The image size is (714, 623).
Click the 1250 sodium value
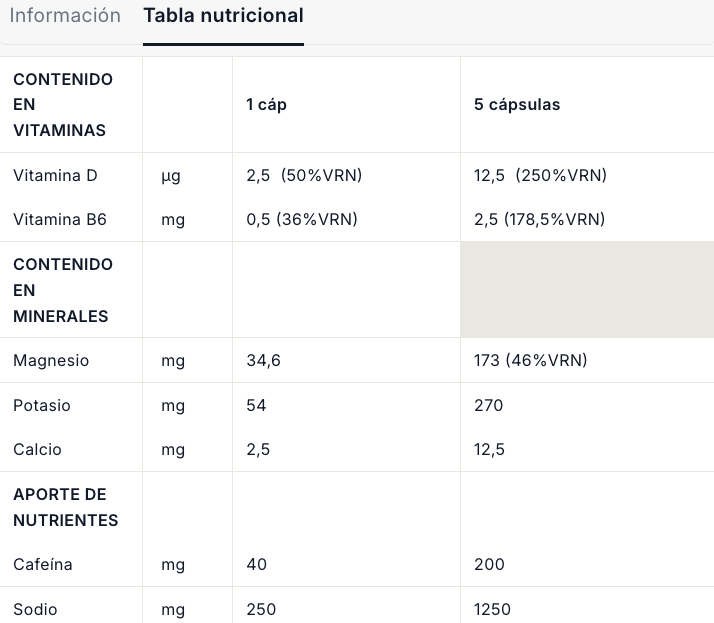[x=492, y=609]
